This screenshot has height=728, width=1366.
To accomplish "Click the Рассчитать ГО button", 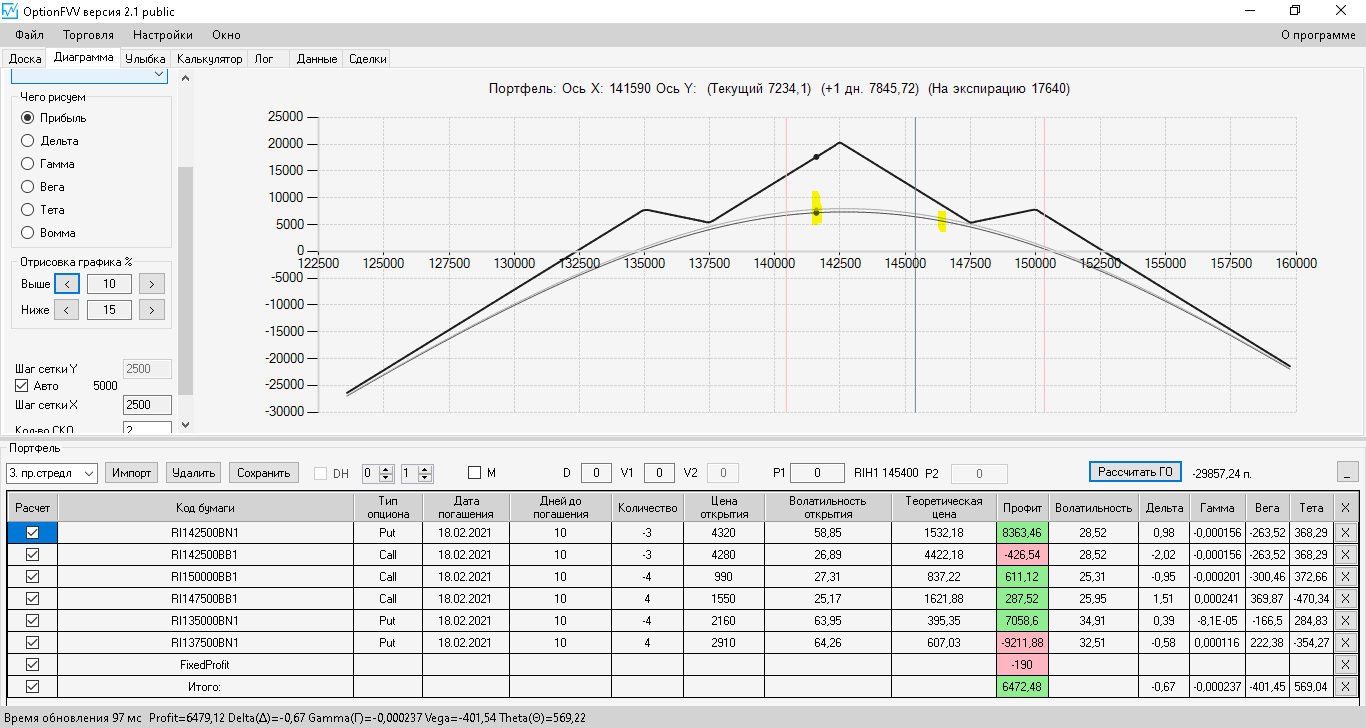I will tap(1135, 471).
